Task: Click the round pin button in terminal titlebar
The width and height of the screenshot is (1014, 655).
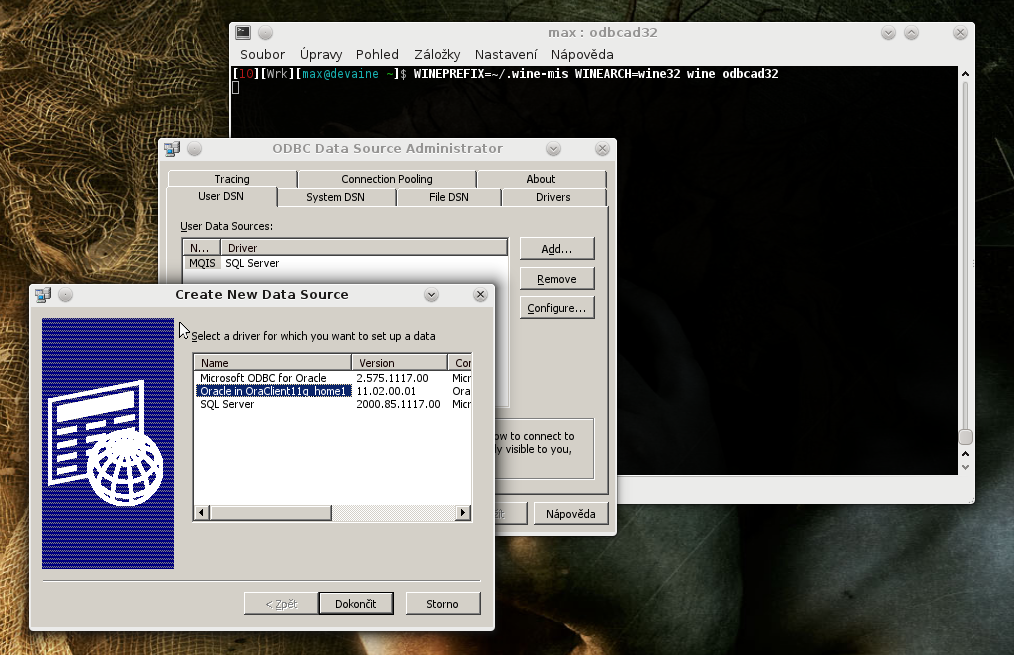Action: pyautogui.click(x=265, y=32)
